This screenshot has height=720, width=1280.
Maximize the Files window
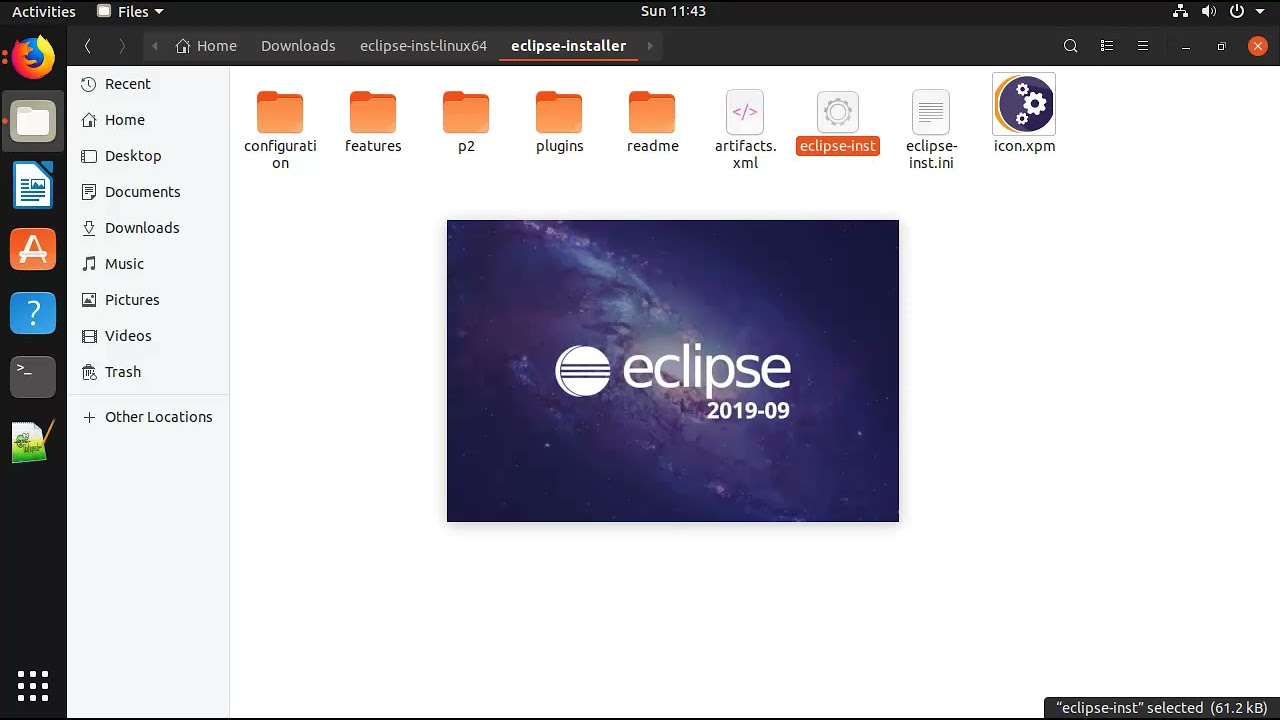click(1221, 46)
